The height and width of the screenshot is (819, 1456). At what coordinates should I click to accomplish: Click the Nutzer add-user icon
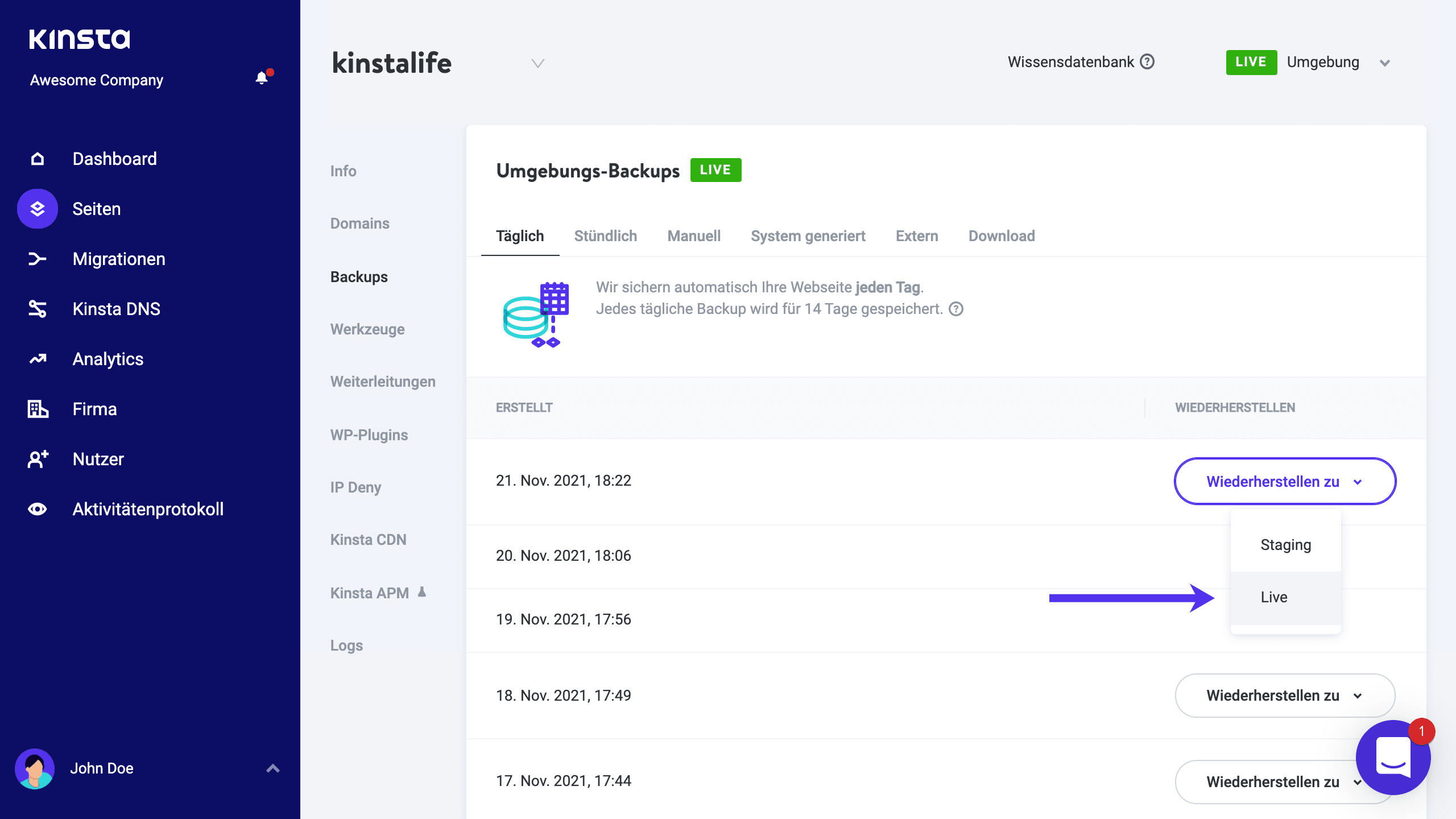(38, 459)
